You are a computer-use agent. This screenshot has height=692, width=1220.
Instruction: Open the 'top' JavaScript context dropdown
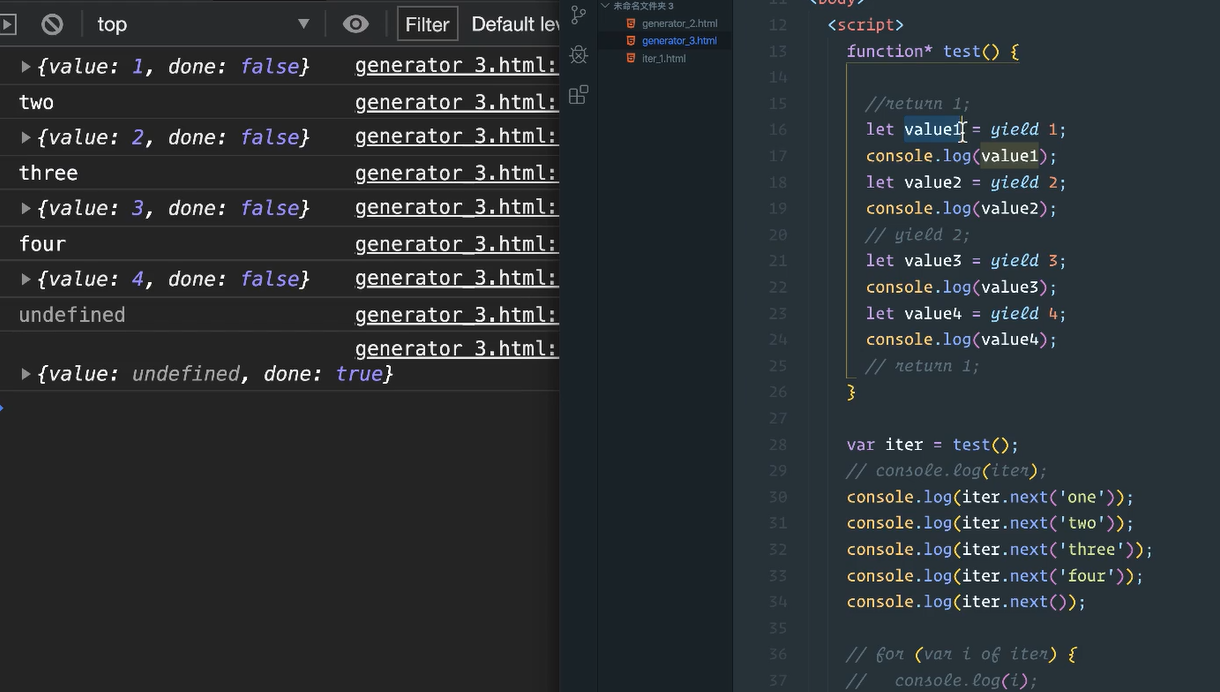pyautogui.click(x=203, y=24)
